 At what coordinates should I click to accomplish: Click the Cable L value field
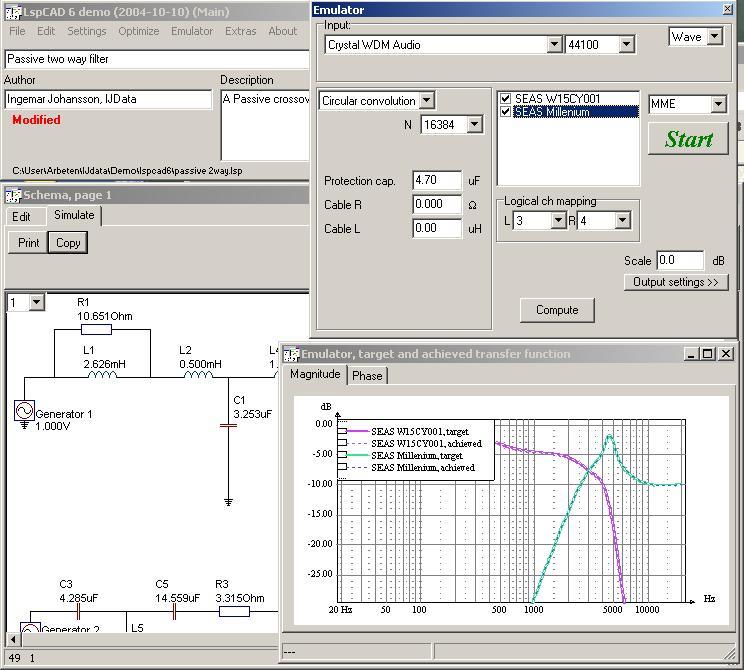coord(437,228)
